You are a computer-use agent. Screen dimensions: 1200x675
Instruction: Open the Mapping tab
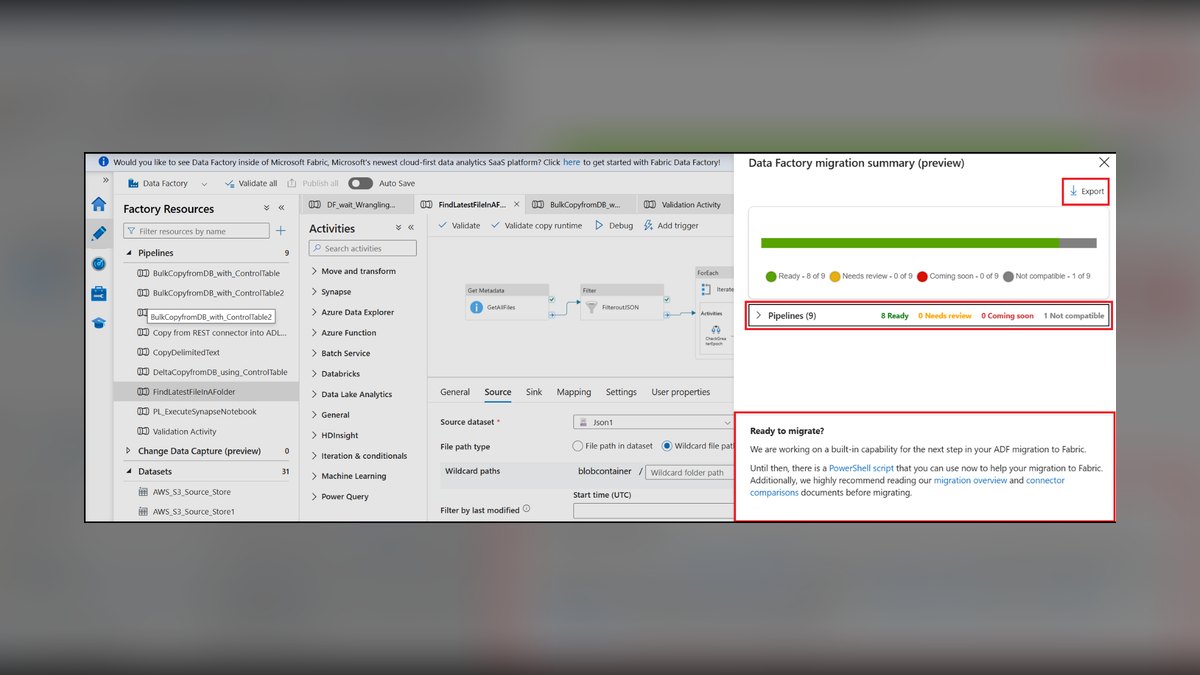(574, 392)
